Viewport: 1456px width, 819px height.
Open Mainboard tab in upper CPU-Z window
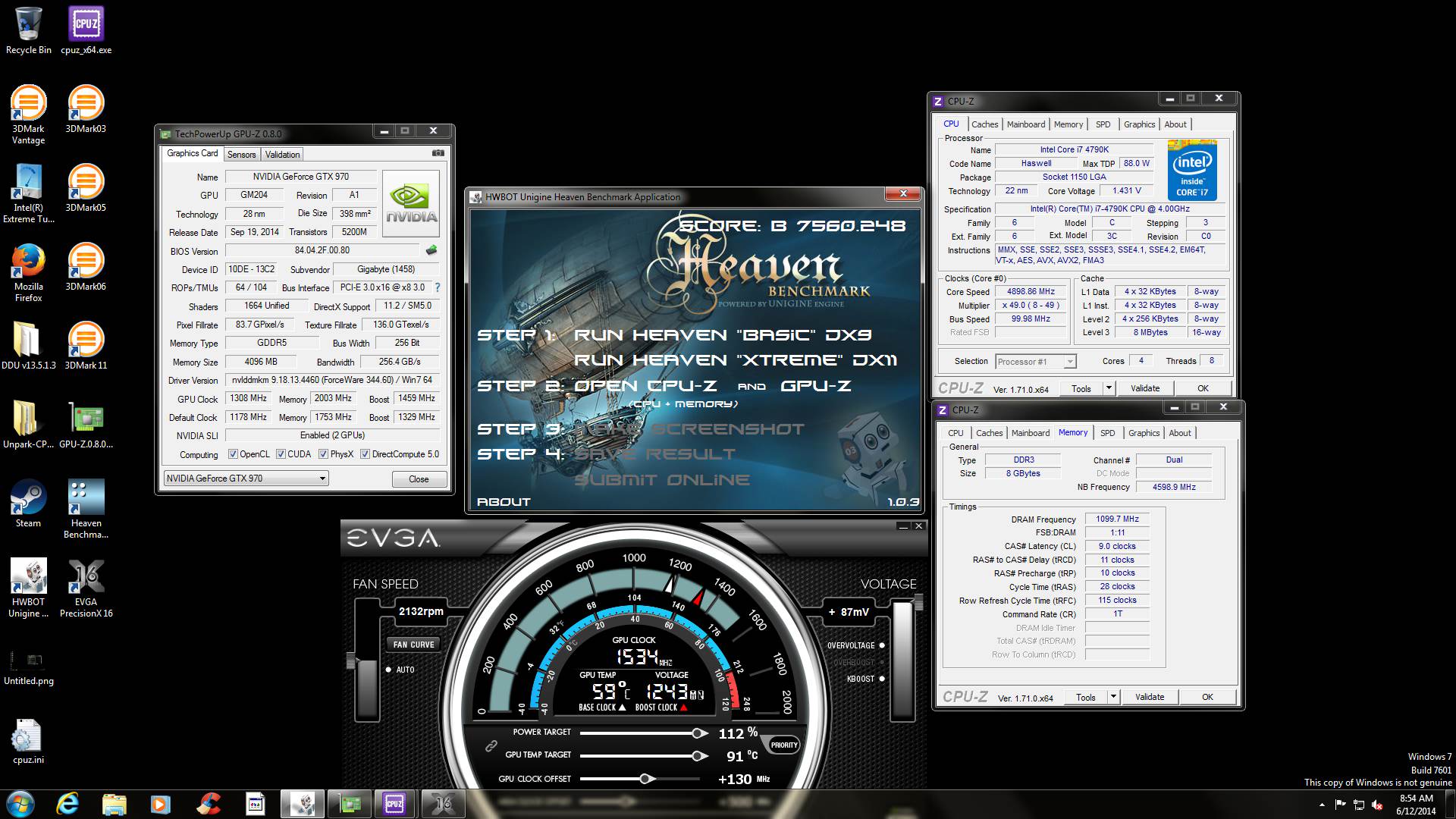click(x=1026, y=124)
